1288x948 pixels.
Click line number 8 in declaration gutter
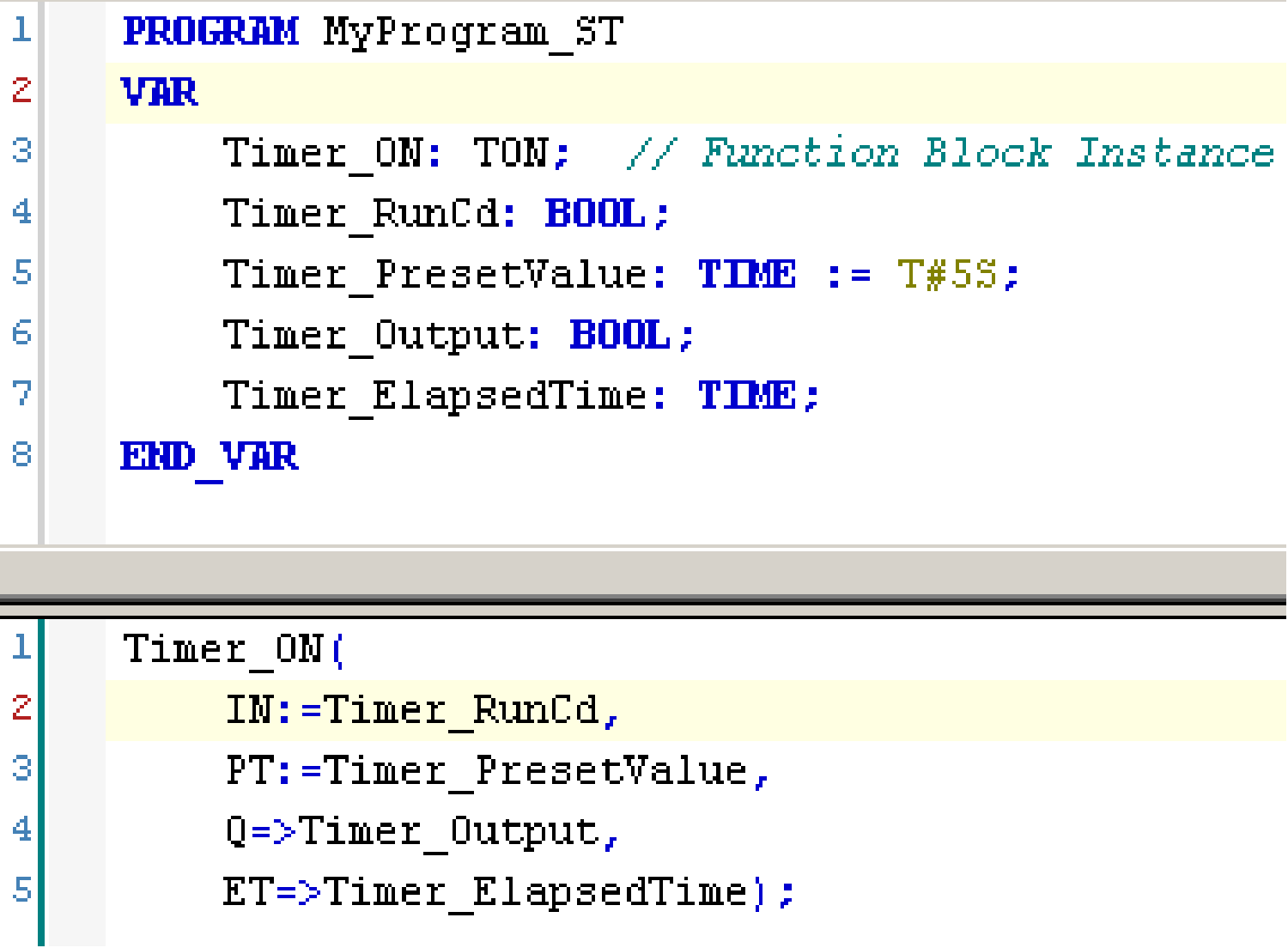[x=21, y=453]
